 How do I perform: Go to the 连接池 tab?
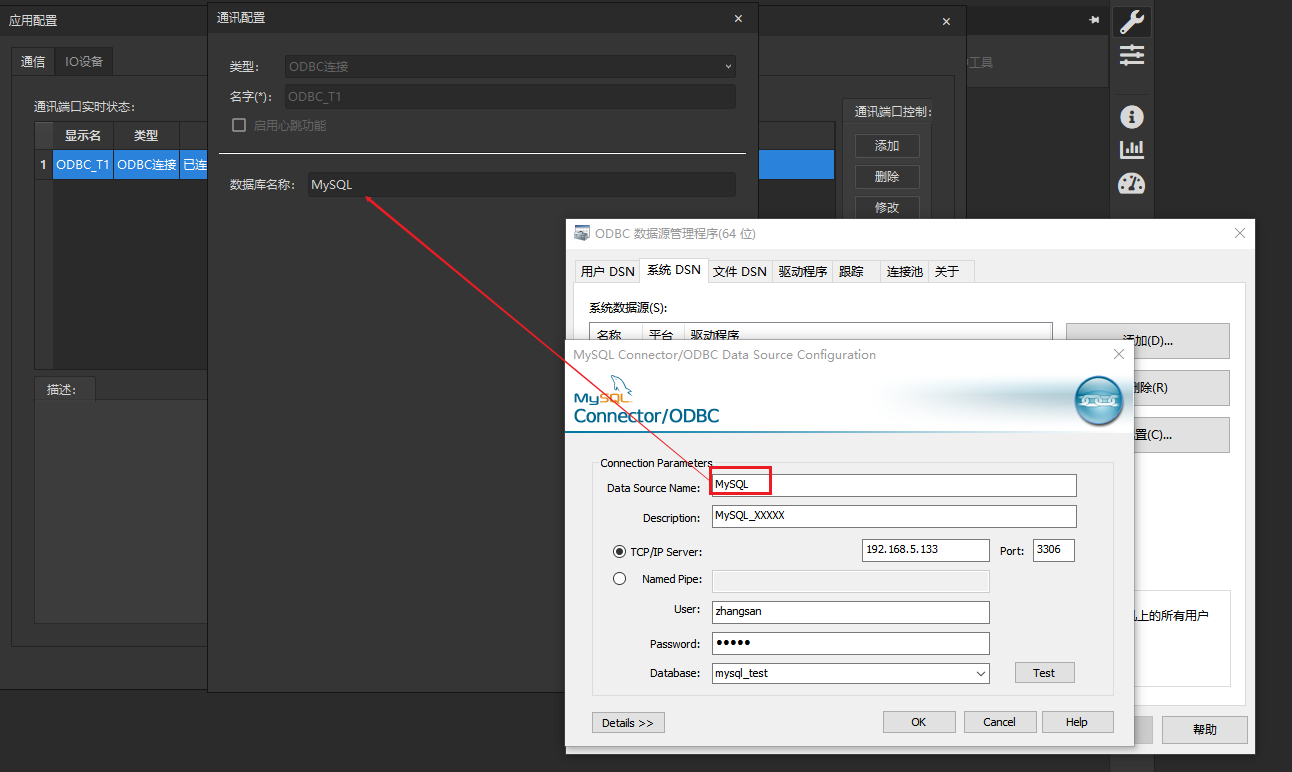(x=905, y=271)
